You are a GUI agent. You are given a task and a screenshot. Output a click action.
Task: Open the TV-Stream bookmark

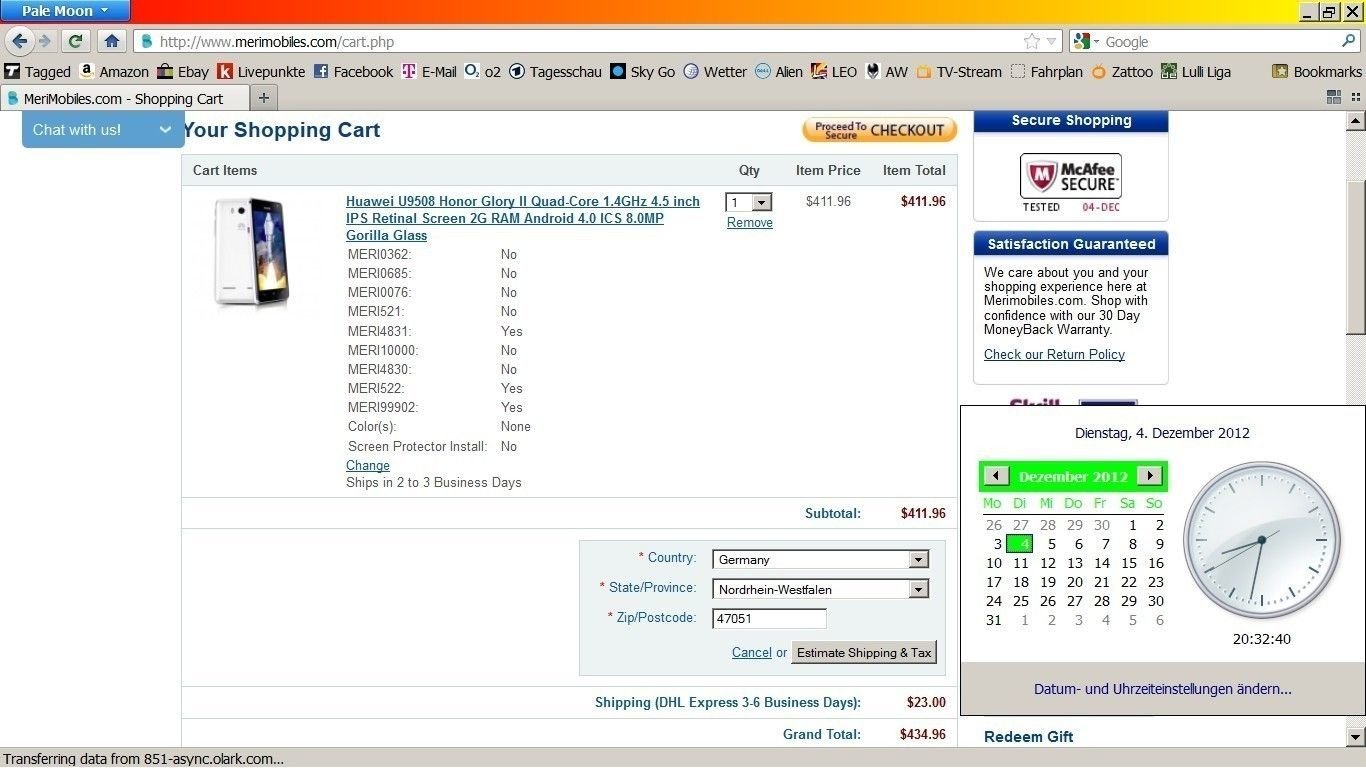[959, 71]
